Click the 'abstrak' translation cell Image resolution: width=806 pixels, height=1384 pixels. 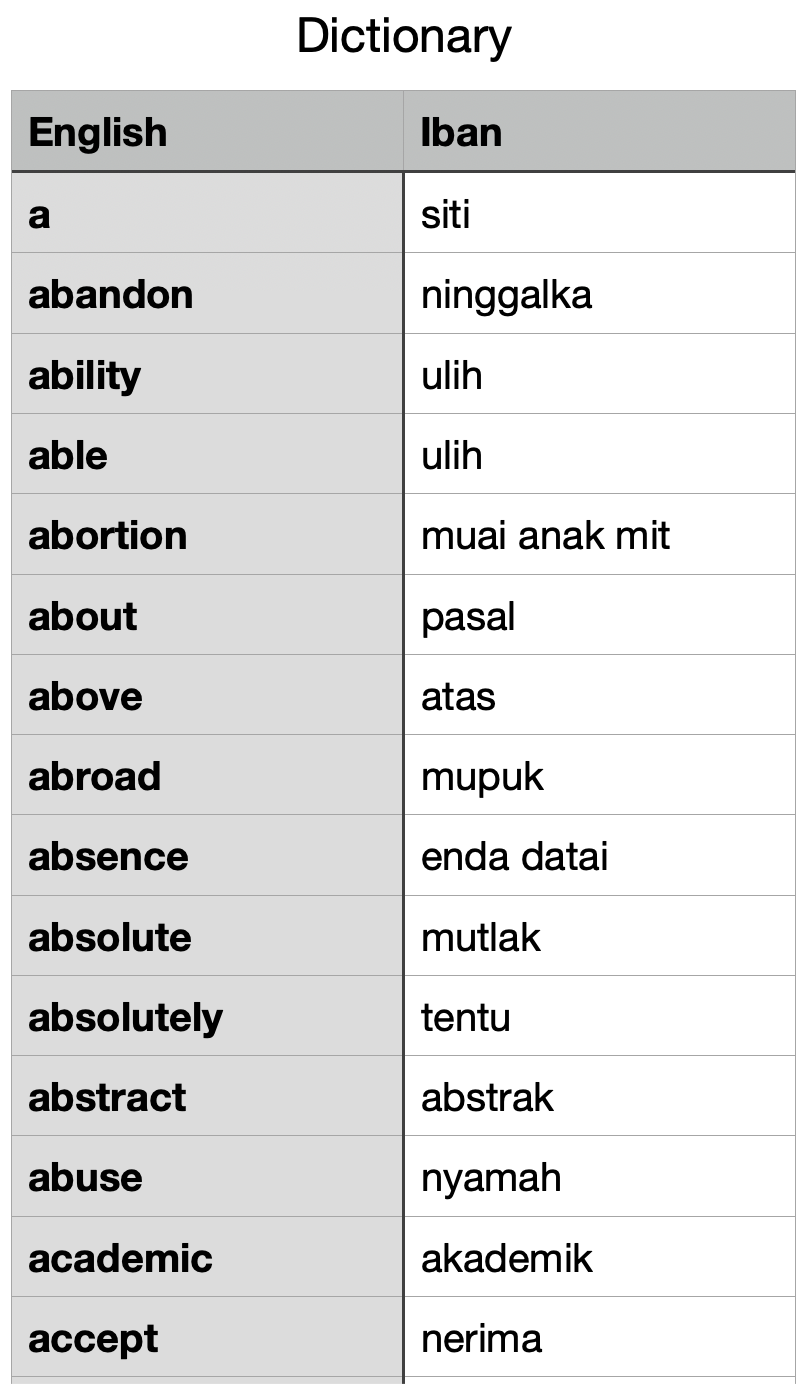(x=599, y=1097)
